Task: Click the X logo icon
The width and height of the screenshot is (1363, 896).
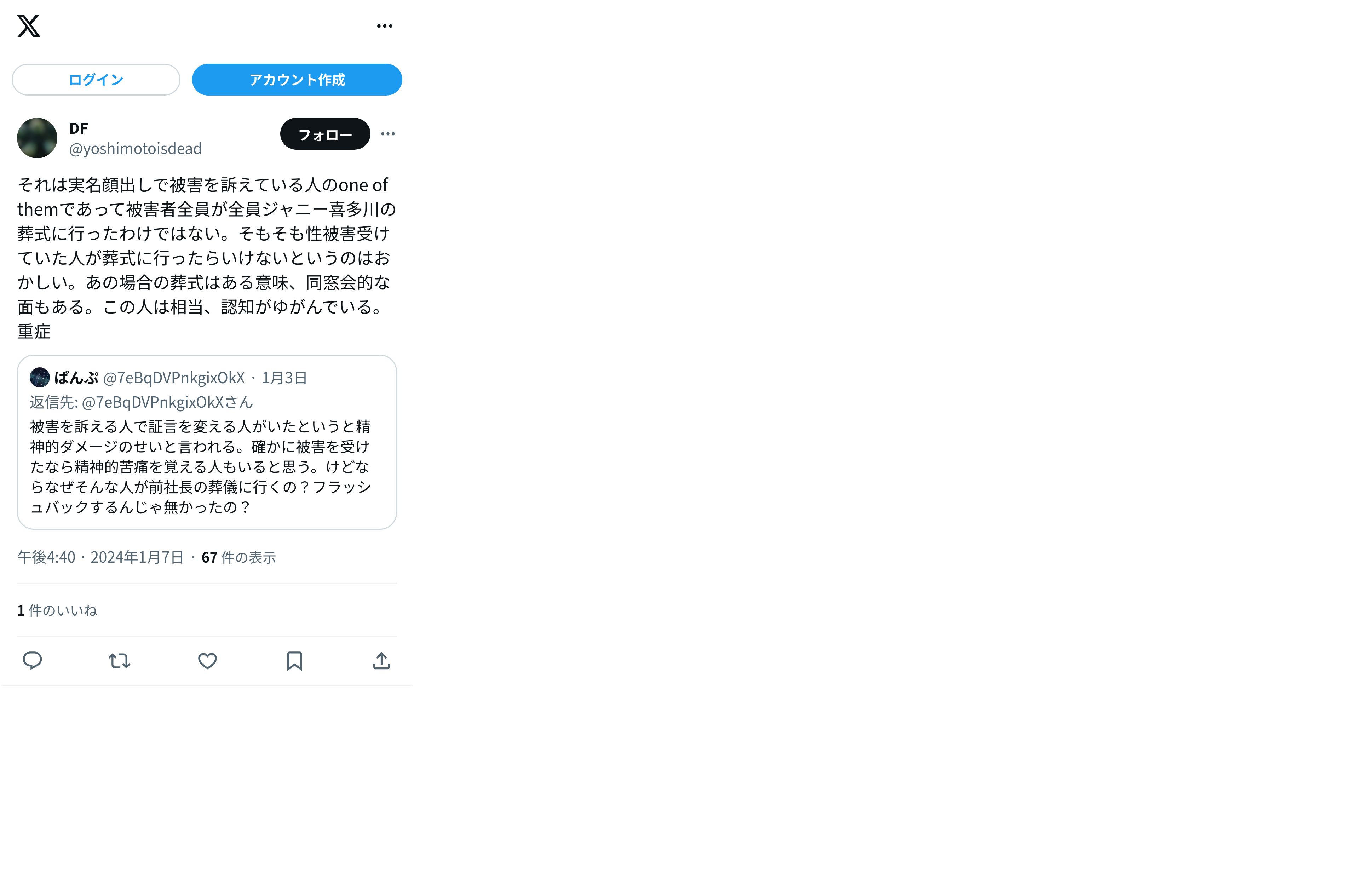Action: tap(29, 26)
